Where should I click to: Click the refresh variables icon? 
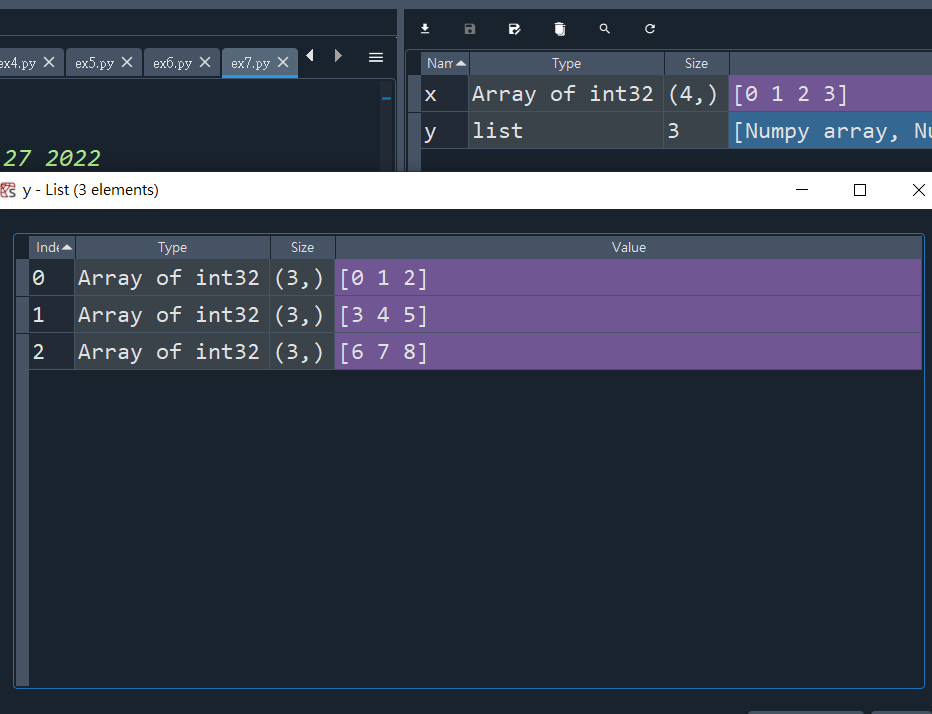(650, 29)
